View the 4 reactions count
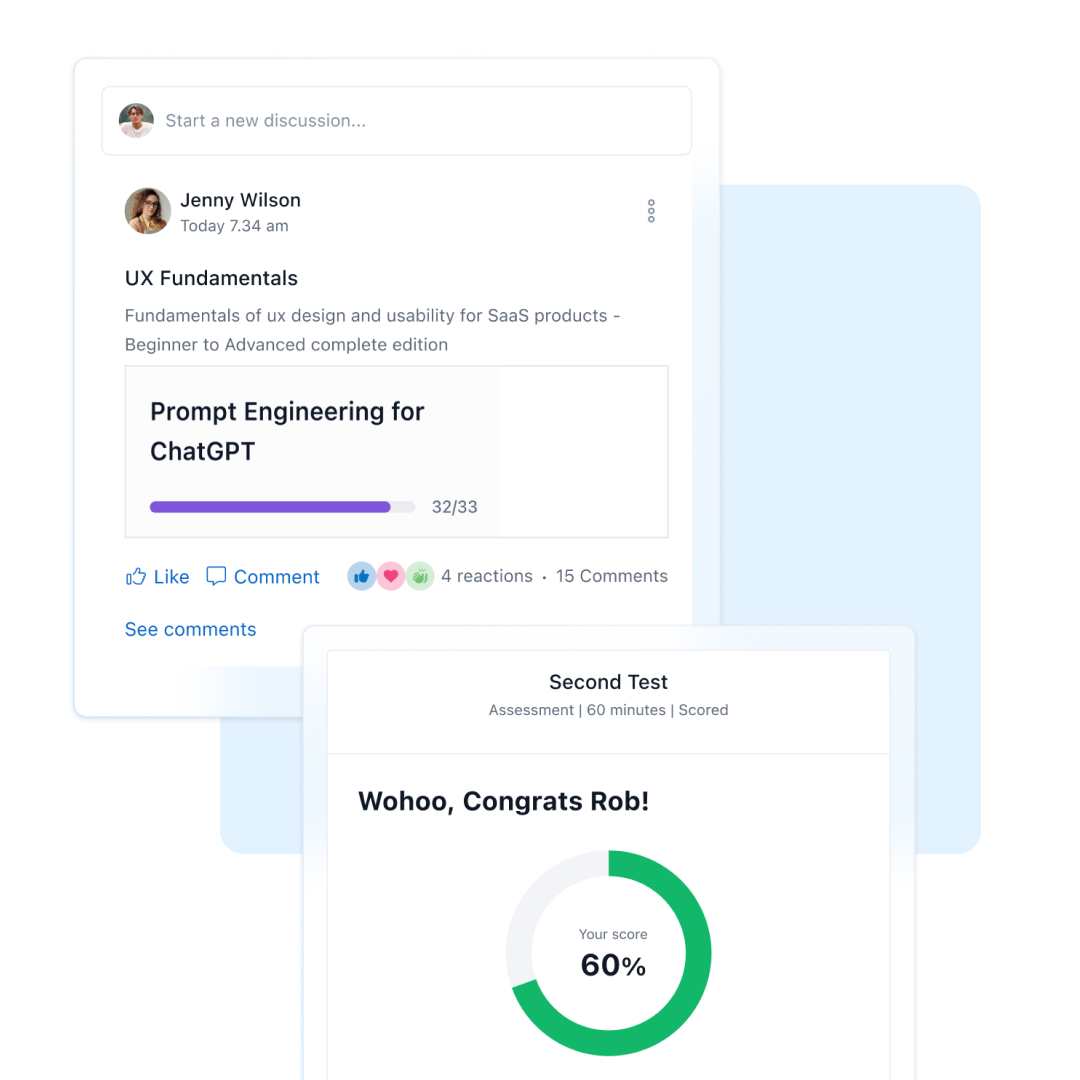Image resolution: width=1080 pixels, height=1080 pixels. click(x=487, y=576)
